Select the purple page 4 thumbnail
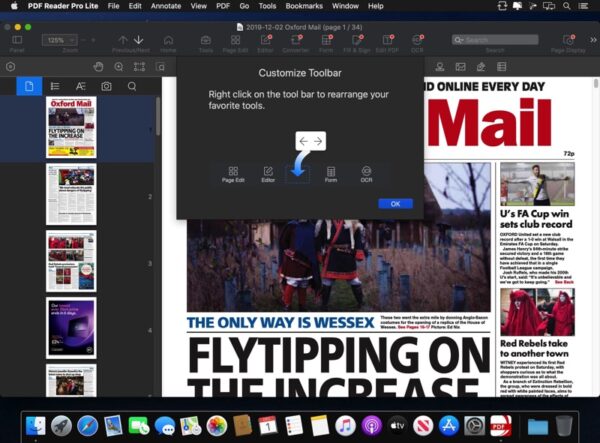Viewport: 600px width, 443px height. pos(71,328)
